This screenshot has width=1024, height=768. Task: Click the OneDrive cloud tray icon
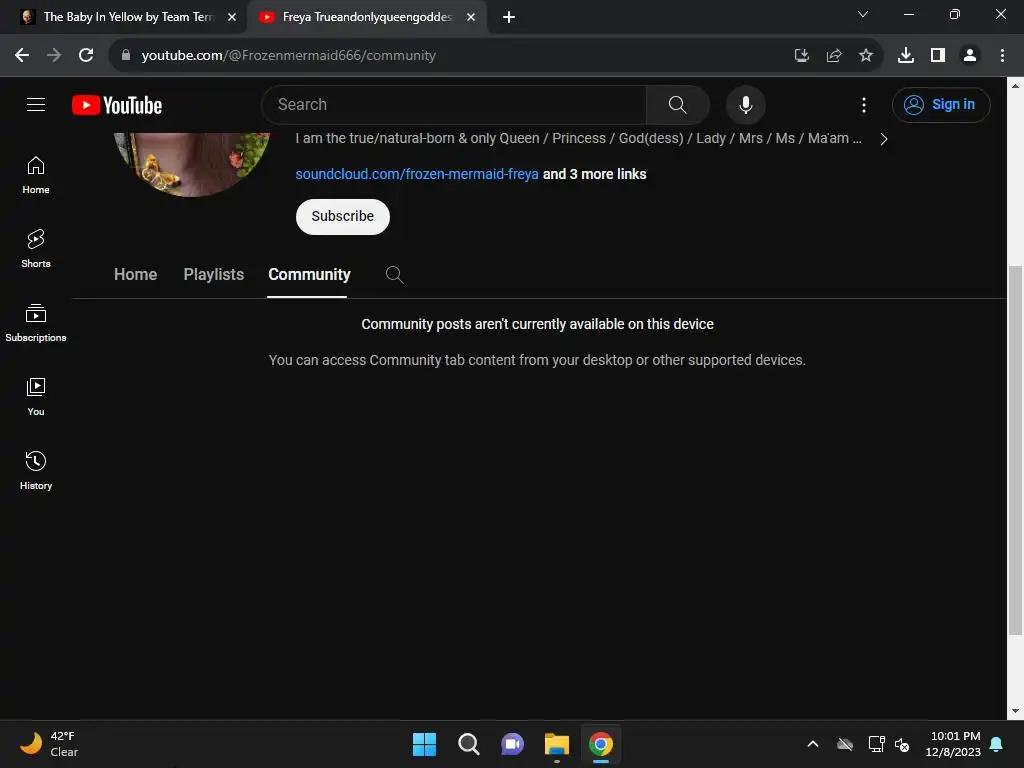845,744
